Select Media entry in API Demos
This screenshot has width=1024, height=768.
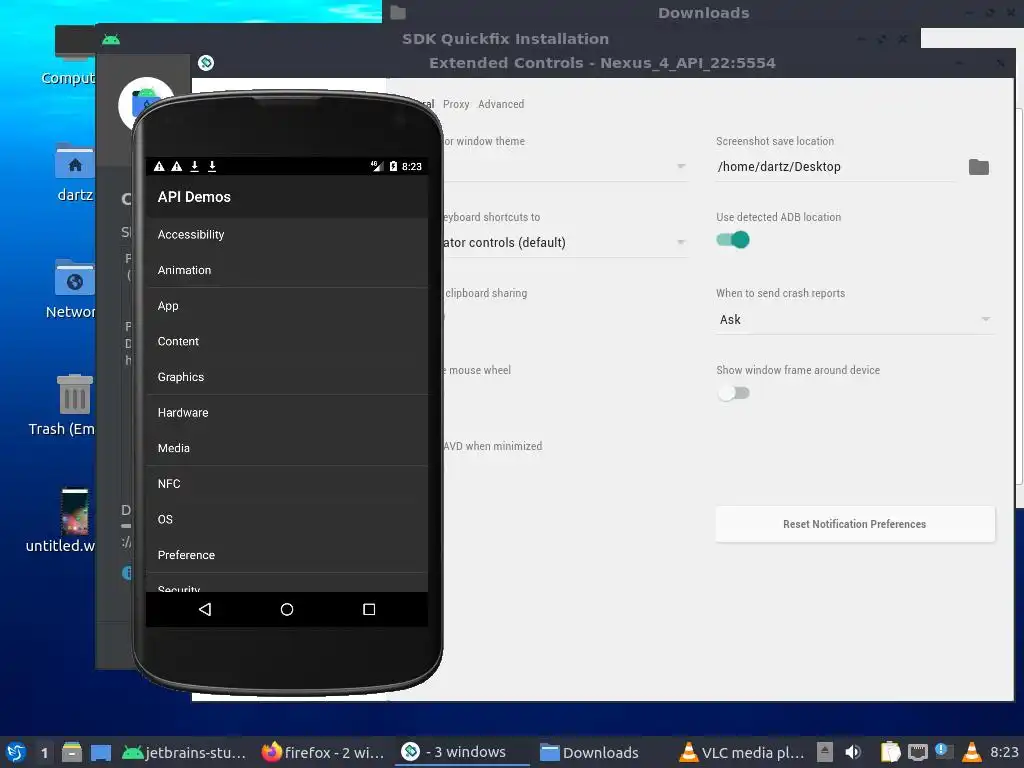coord(287,448)
